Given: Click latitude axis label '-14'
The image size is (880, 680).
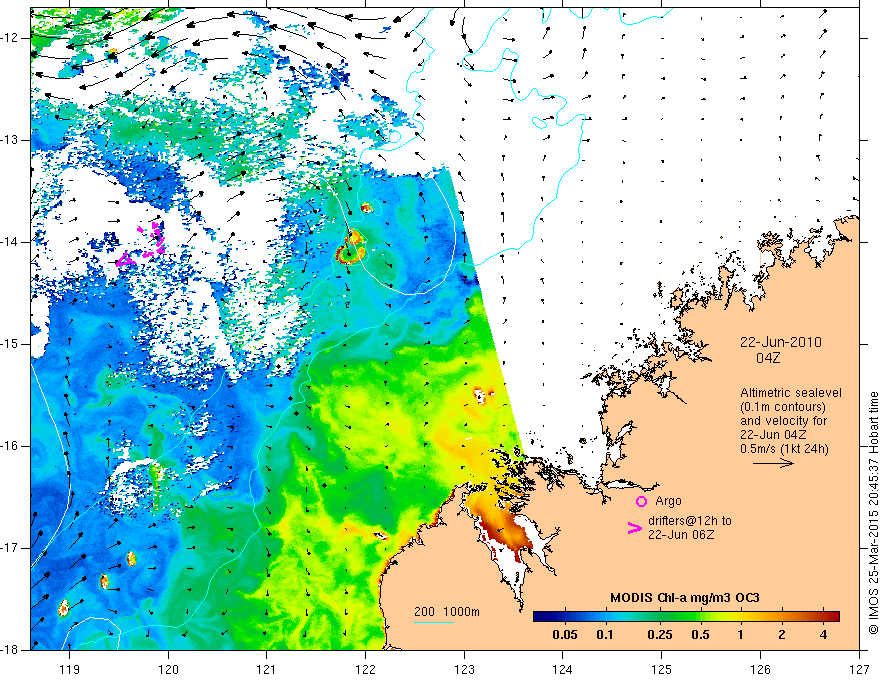Looking at the screenshot, I should [11, 242].
